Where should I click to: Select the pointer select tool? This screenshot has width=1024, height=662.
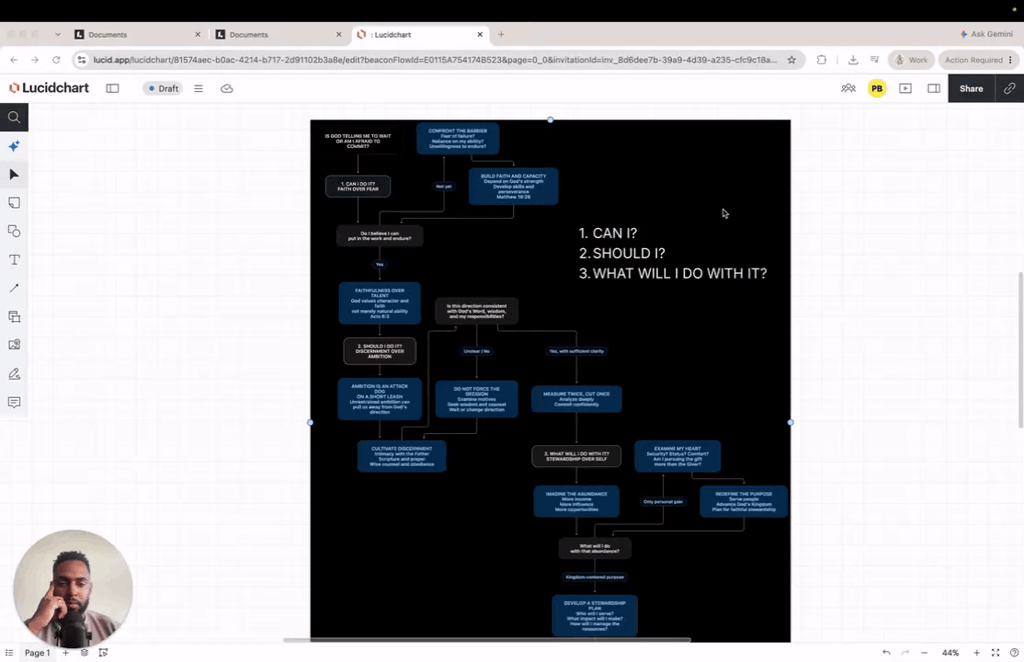(x=14, y=174)
